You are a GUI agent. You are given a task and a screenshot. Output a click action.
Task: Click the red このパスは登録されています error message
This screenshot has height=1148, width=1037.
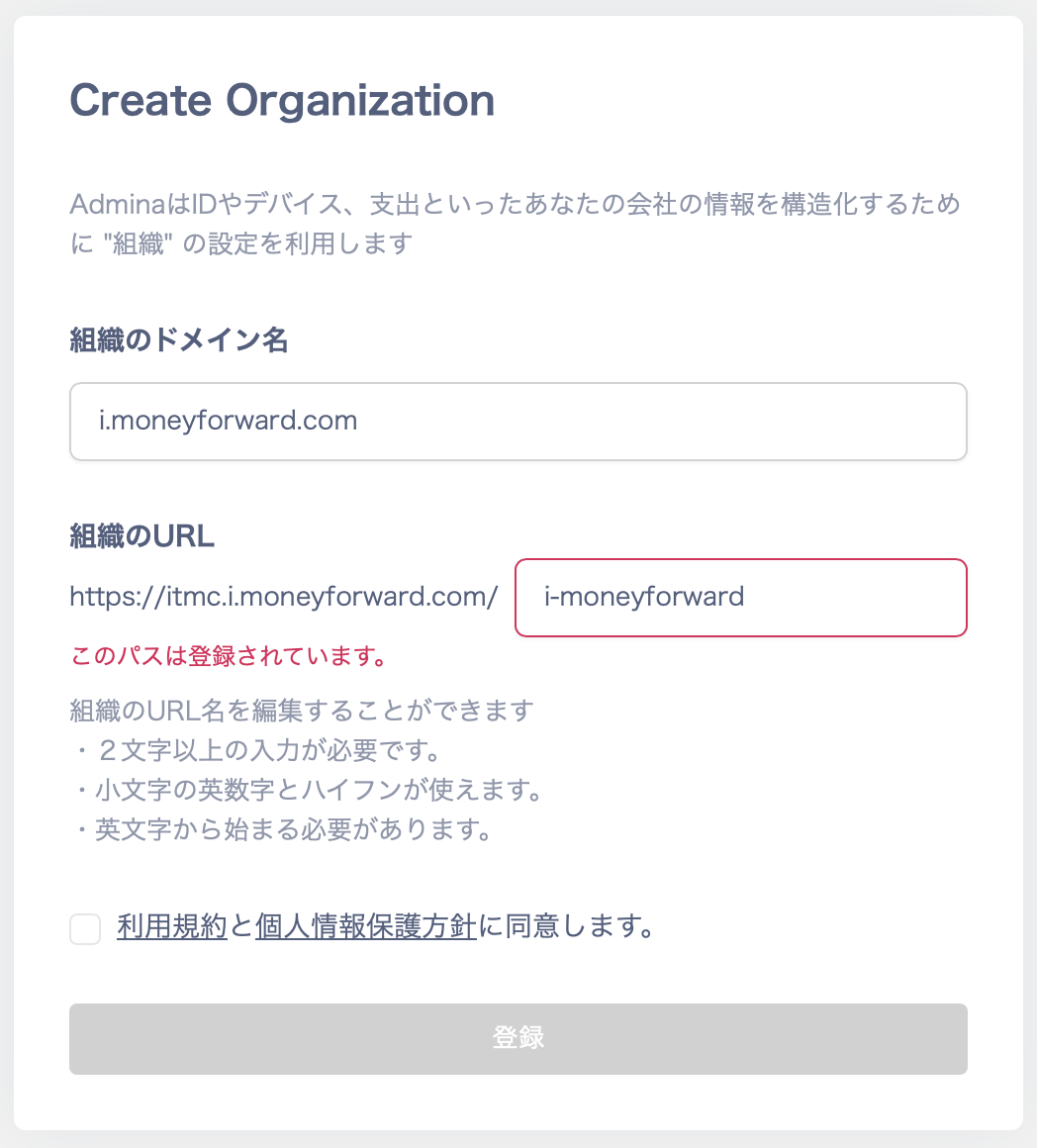(x=228, y=656)
